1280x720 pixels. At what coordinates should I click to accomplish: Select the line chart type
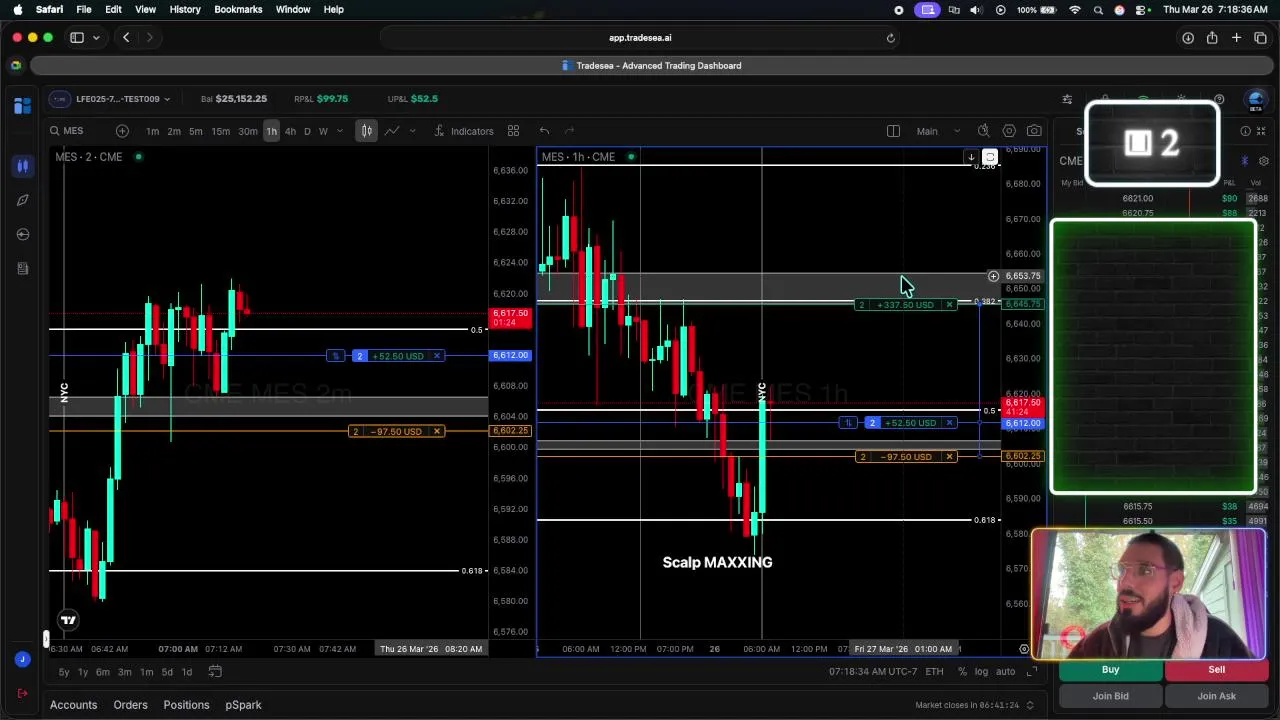click(392, 131)
